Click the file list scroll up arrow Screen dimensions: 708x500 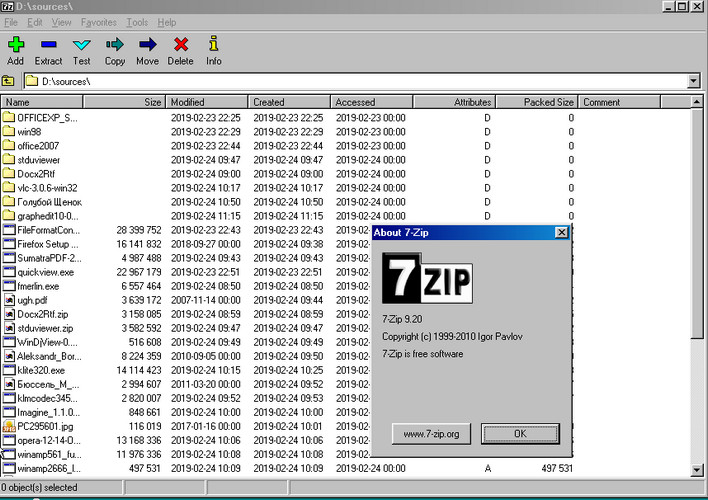[697, 102]
